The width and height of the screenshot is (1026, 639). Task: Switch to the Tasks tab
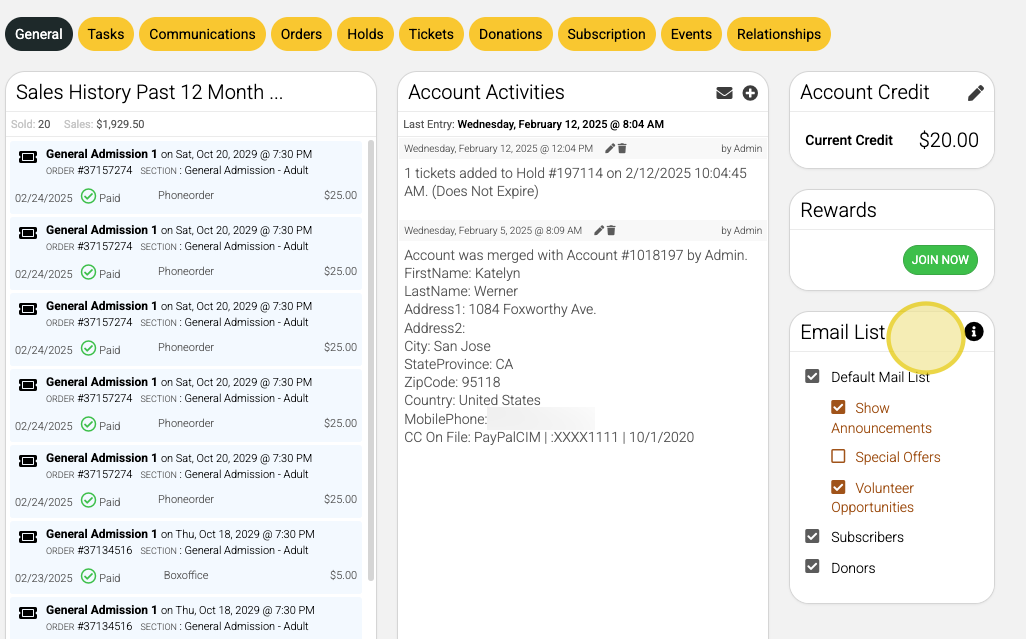(106, 34)
